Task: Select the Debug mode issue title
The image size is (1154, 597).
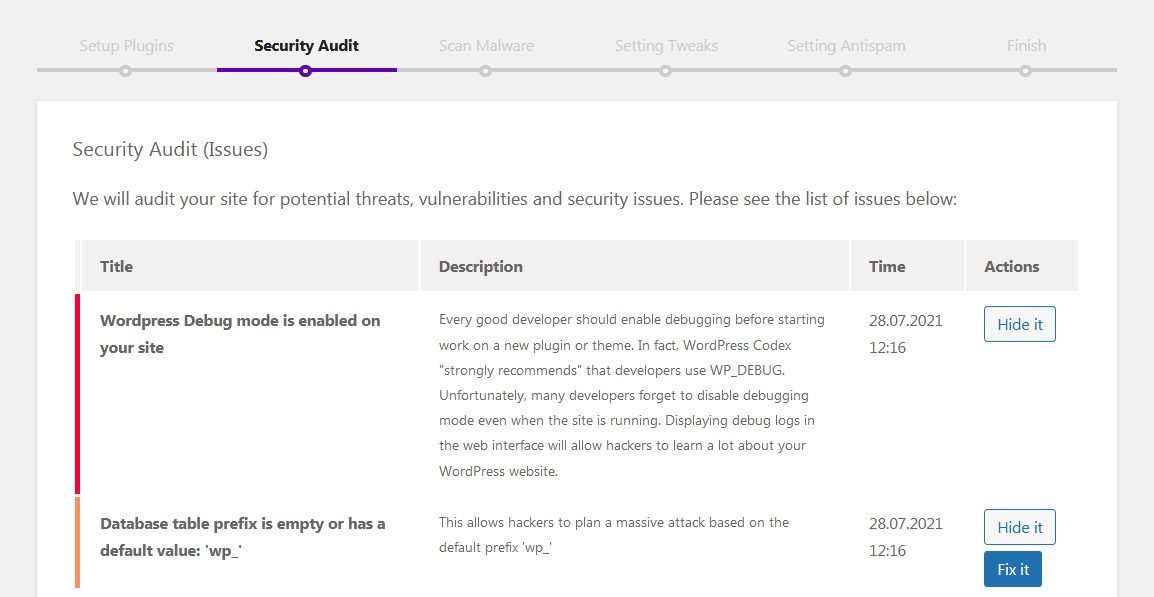Action: (x=240, y=334)
